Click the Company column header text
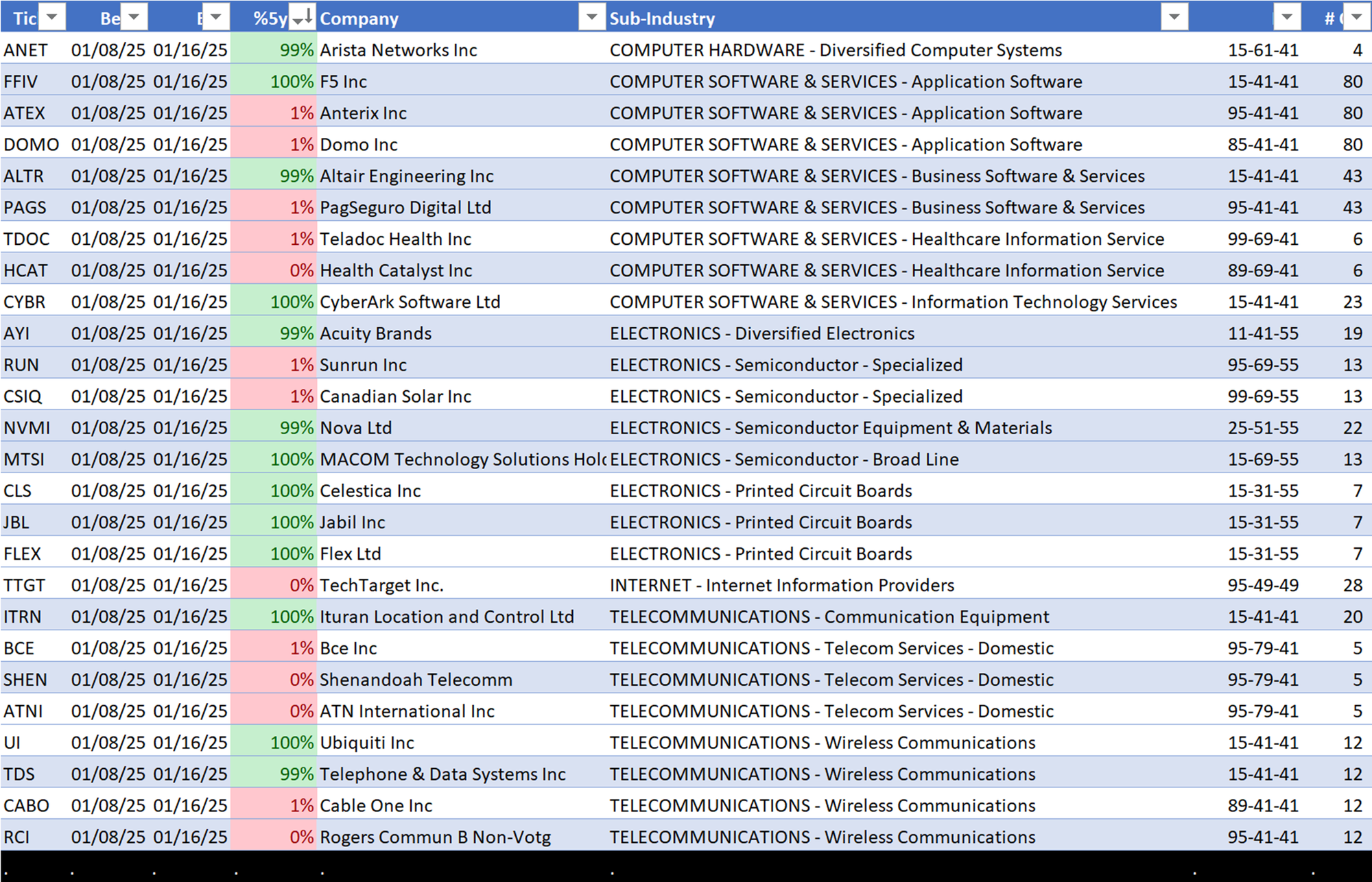This screenshot has height=882, width=1372. (x=359, y=19)
